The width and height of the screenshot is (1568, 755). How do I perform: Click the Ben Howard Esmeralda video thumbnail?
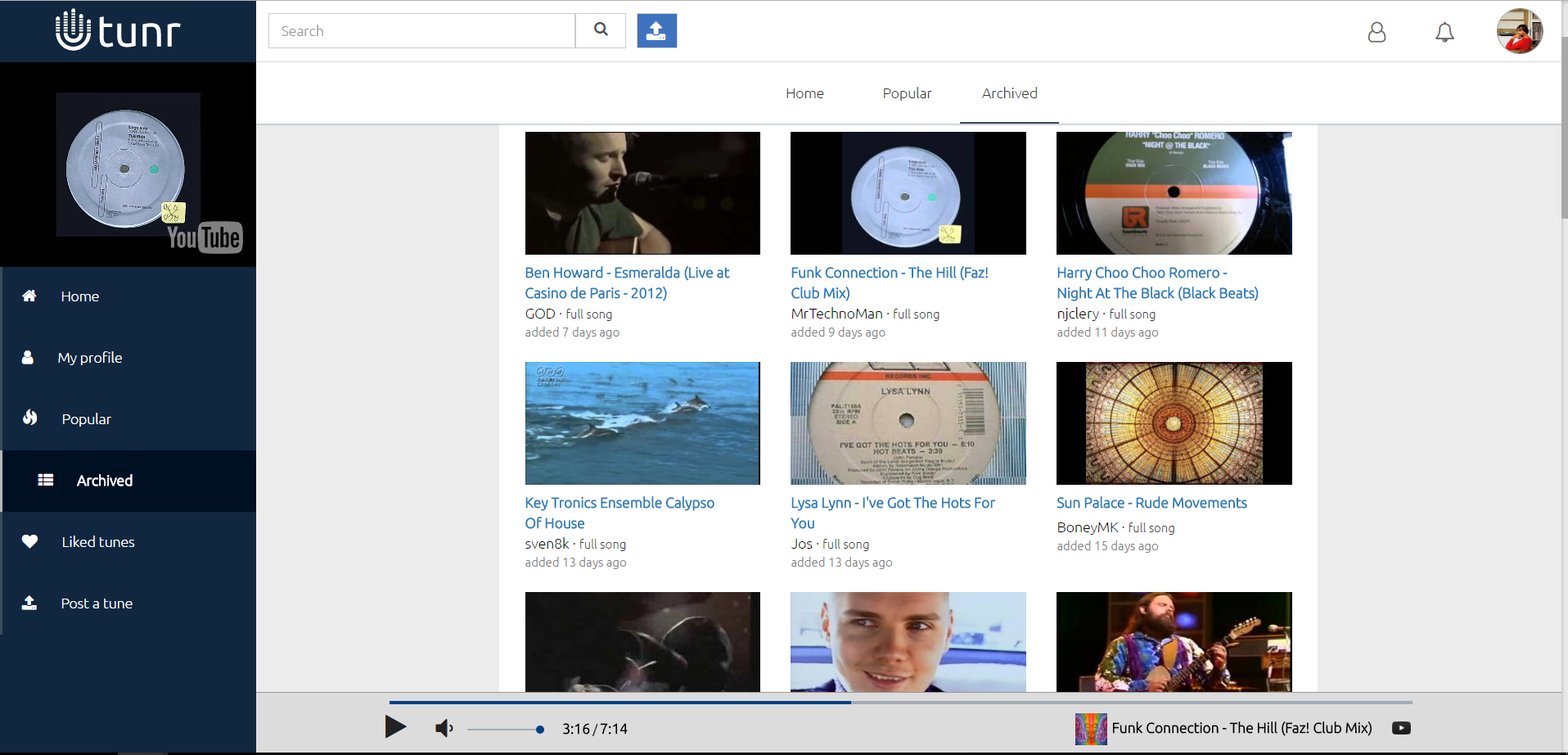click(x=642, y=193)
